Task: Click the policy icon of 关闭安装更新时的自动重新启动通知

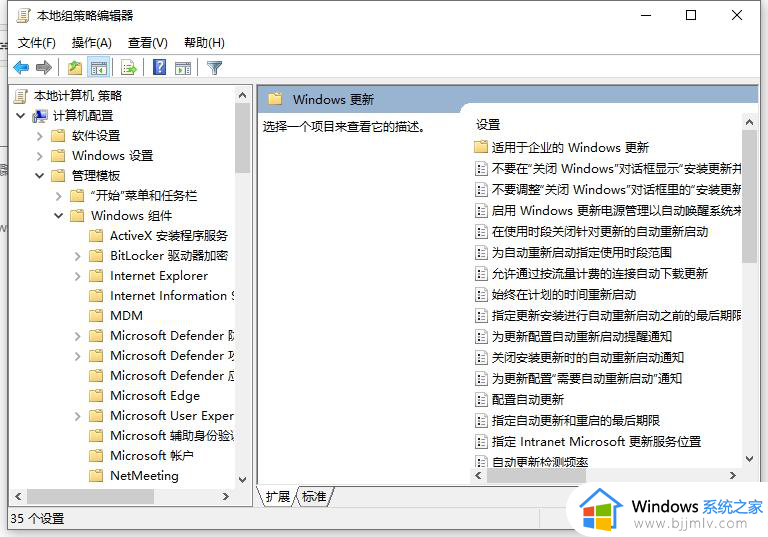Action: pos(481,358)
